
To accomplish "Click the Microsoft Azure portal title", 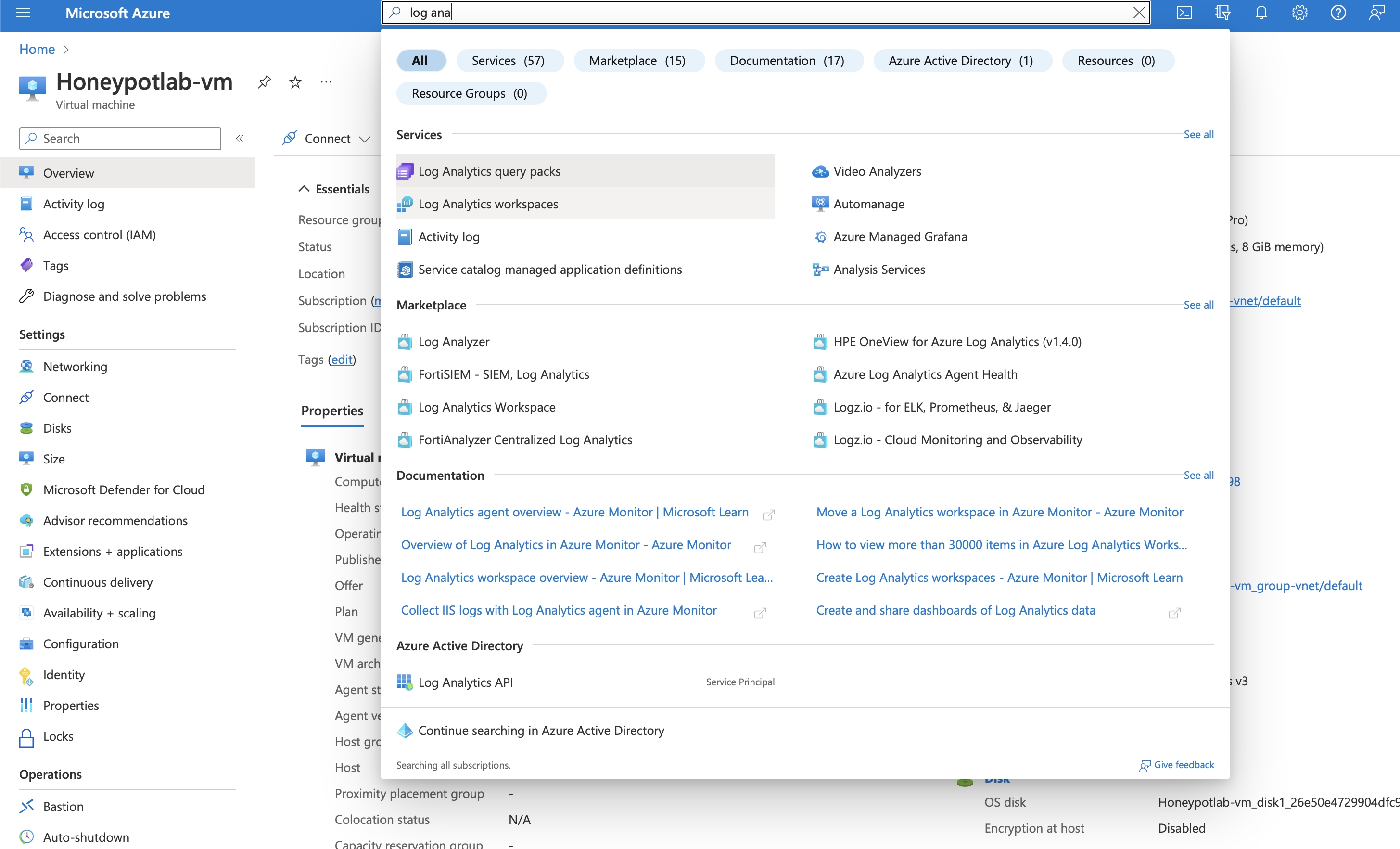I will [117, 13].
